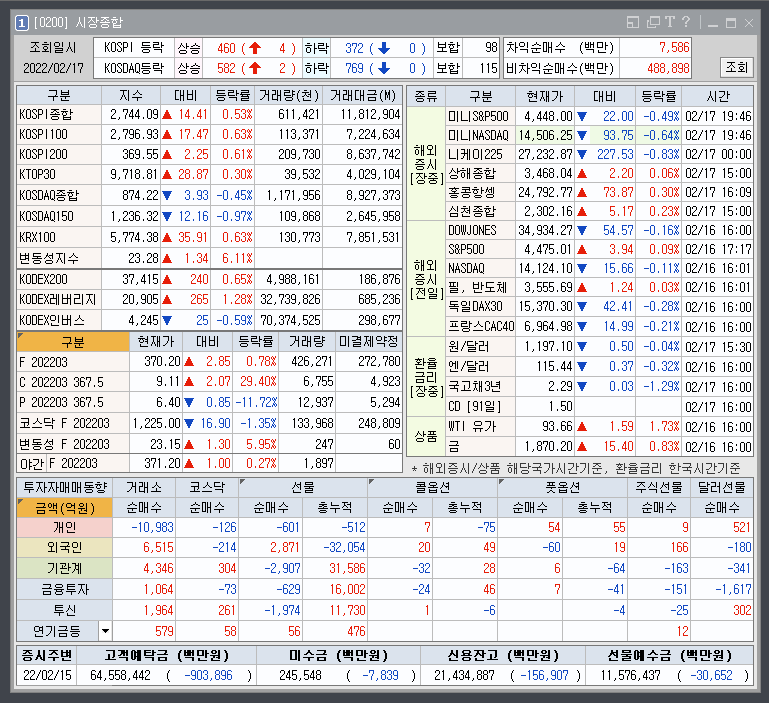Click the 차익순매수 value 7,586
Image resolution: width=769 pixels, height=703 pixels.
coord(674,48)
